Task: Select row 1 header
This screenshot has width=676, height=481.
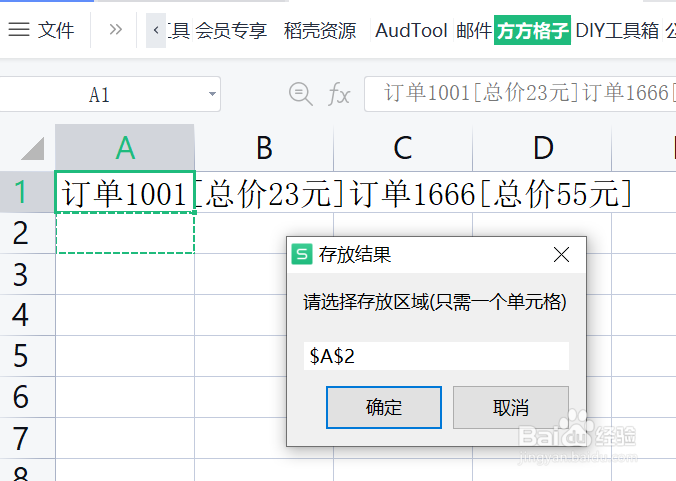Action: click(27, 192)
